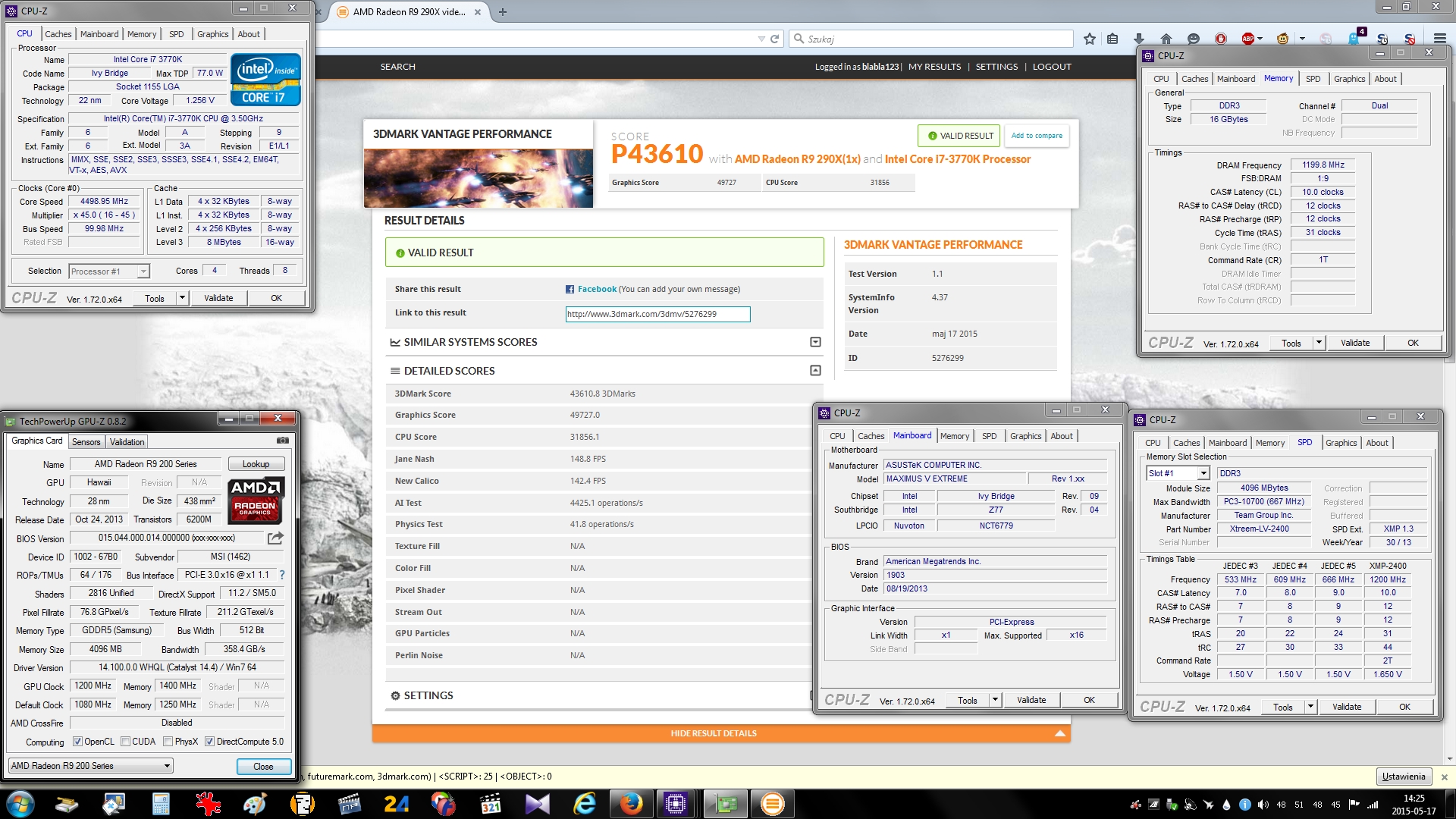
Task: Click the bus interface question mark in GPU-Z
Action: 282,575
